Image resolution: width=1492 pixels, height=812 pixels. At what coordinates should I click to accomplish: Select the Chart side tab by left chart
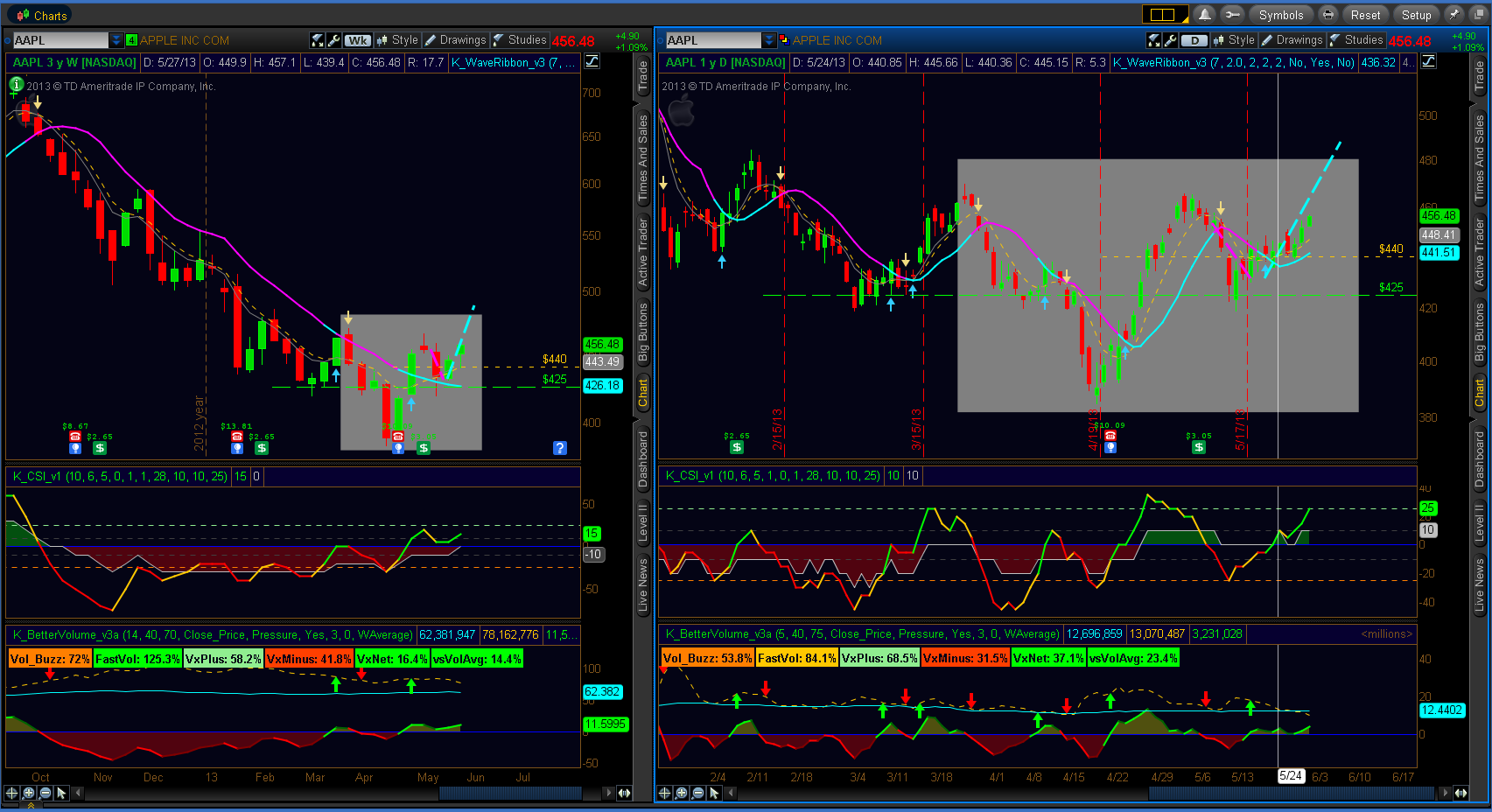click(643, 393)
